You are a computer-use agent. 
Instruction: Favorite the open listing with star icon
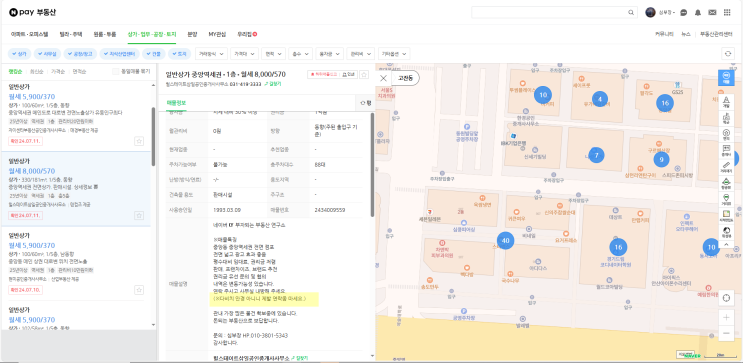(364, 74)
